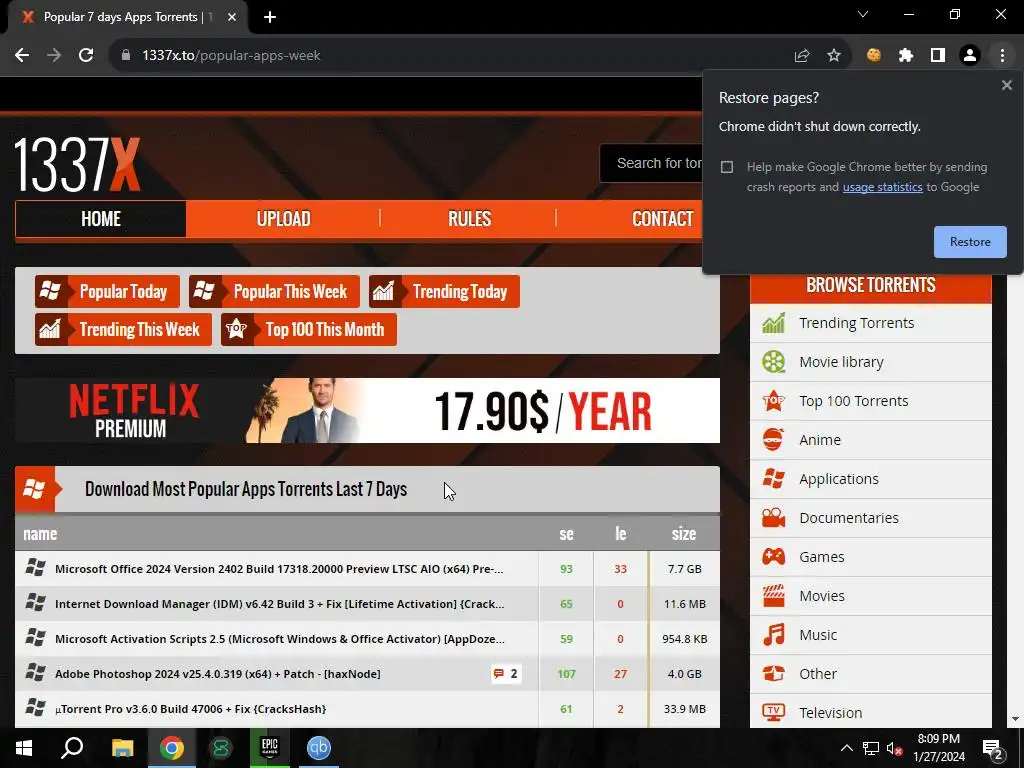Click the Documentaries camera icon
Viewport: 1024px width, 768px height.
[x=774, y=518]
